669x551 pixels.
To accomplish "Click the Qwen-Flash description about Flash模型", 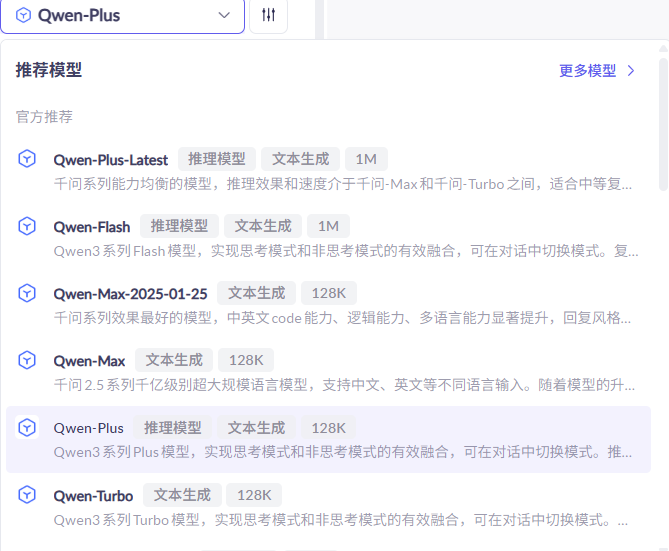I will [x=346, y=251].
